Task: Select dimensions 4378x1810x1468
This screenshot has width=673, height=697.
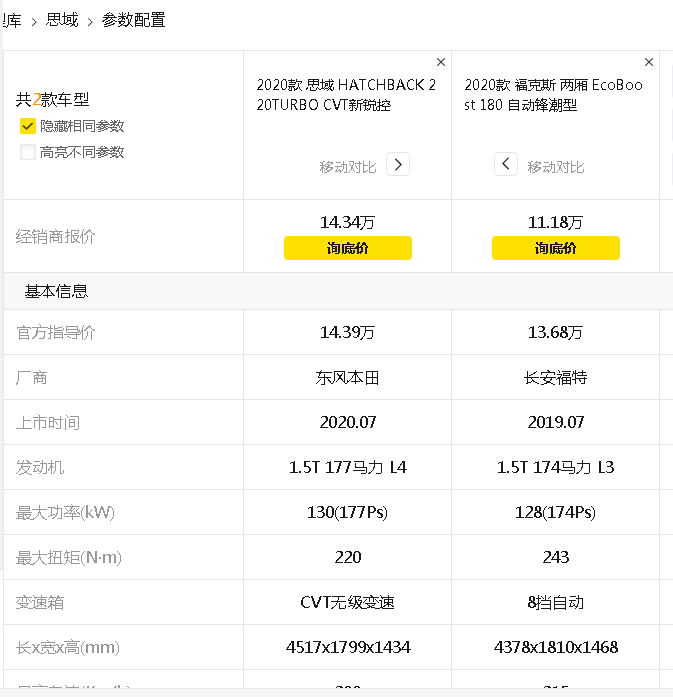Action: pyautogui.click(x=556, y=648)
